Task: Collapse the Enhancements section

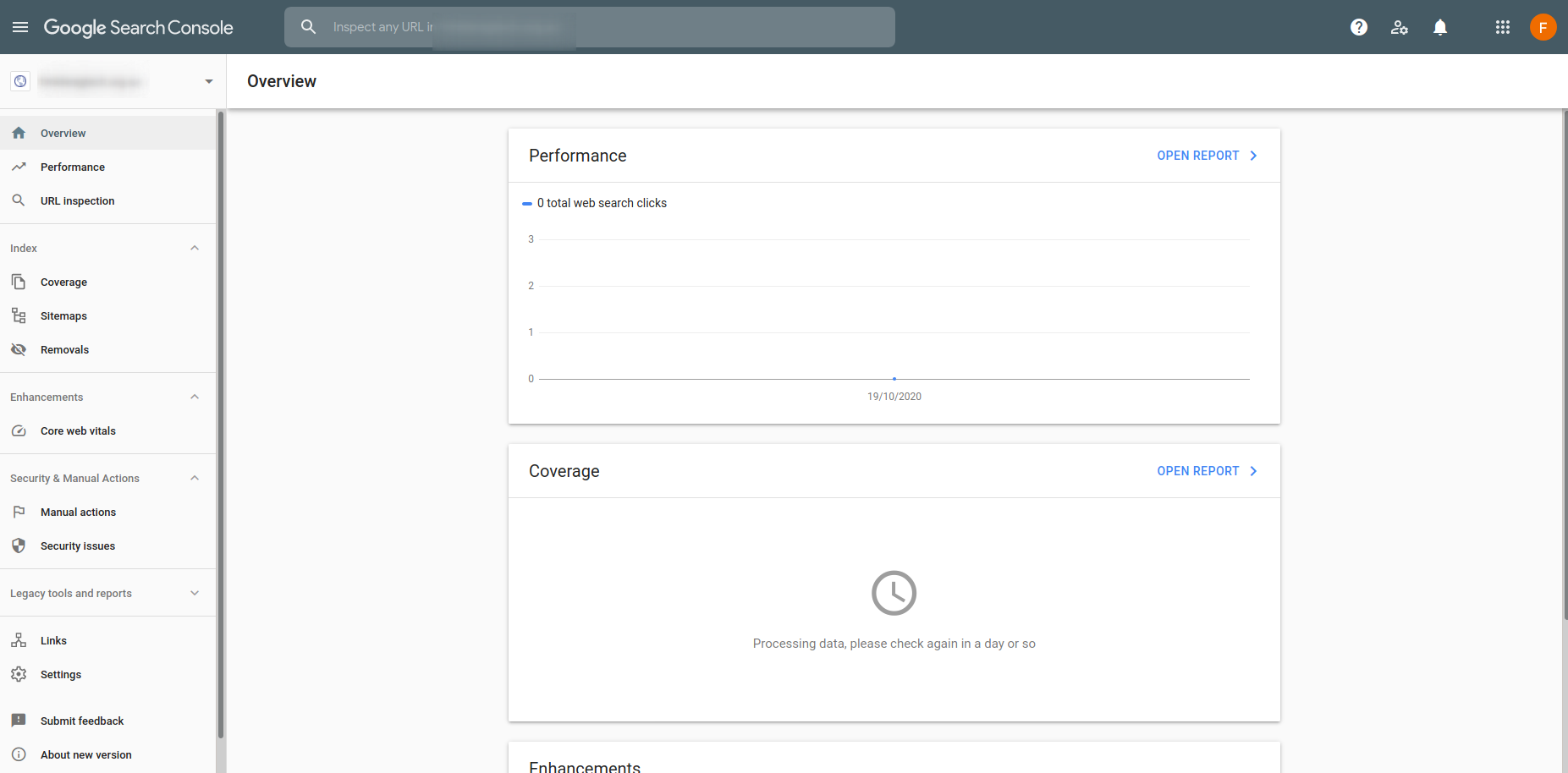Action: pos(195,397)
